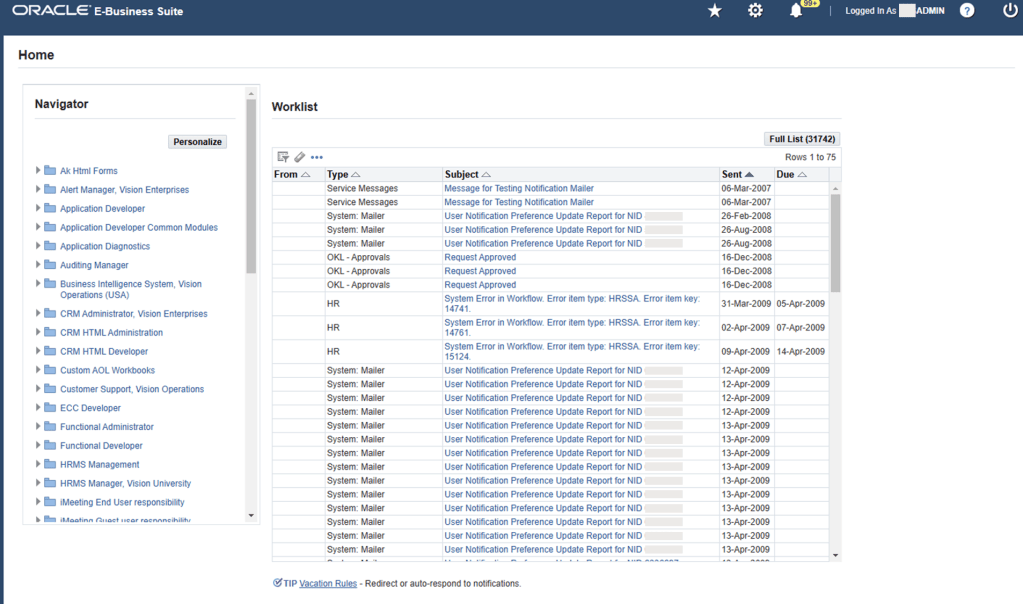The width and height of the screenshot is (1023, 604).
Task: Expand HRMS Management in Navigator
Action: point(38,464)
